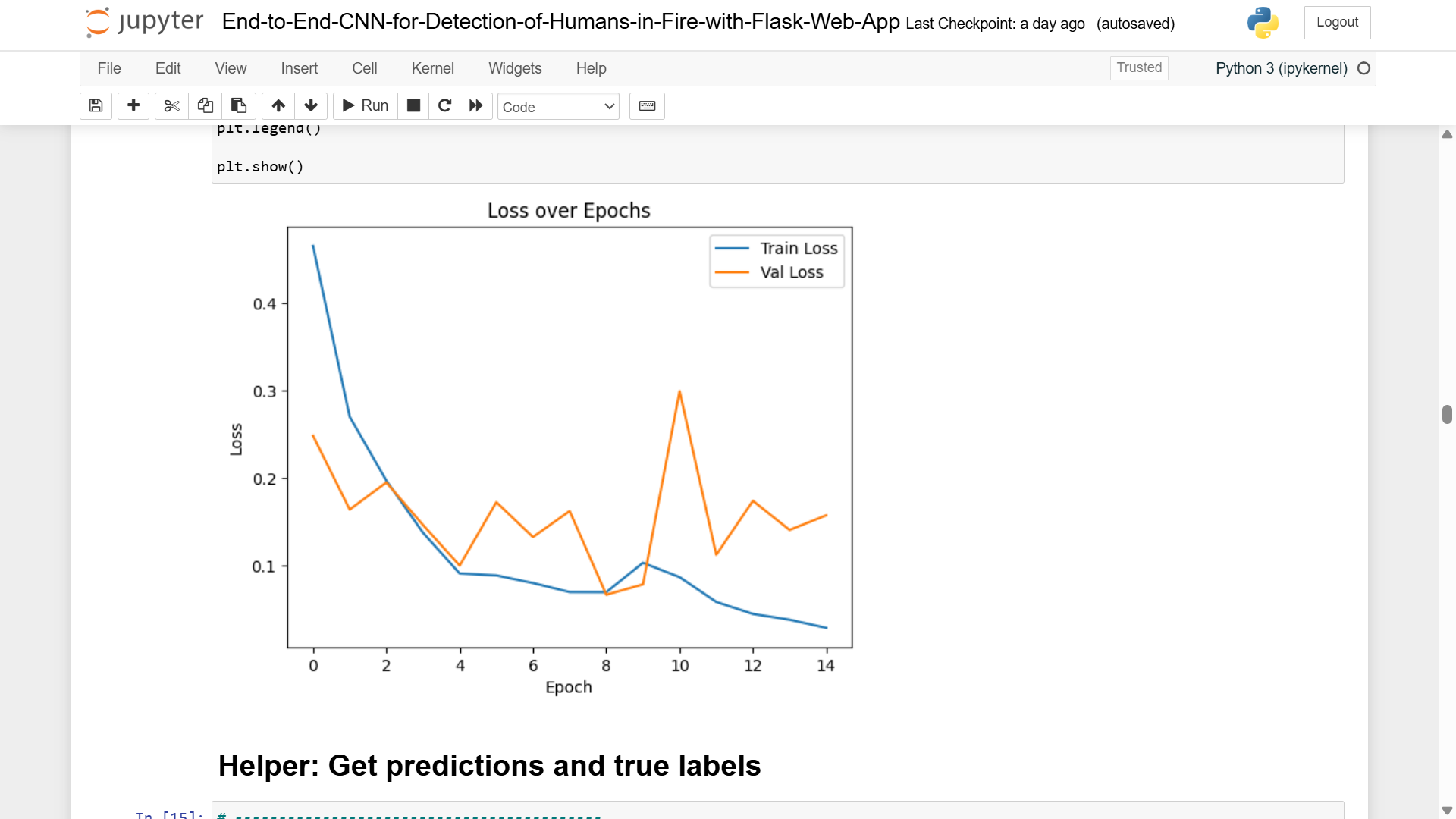Paste cells below icon

pyautogui.click(x=238, y=106)
